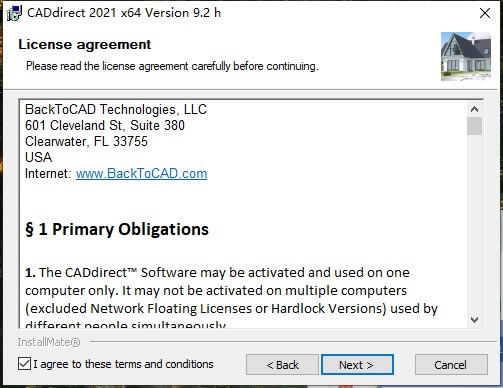The image size is (503, 388).
Task: Click the scroll up arrow in license text
Action: (x=474, y=109)
